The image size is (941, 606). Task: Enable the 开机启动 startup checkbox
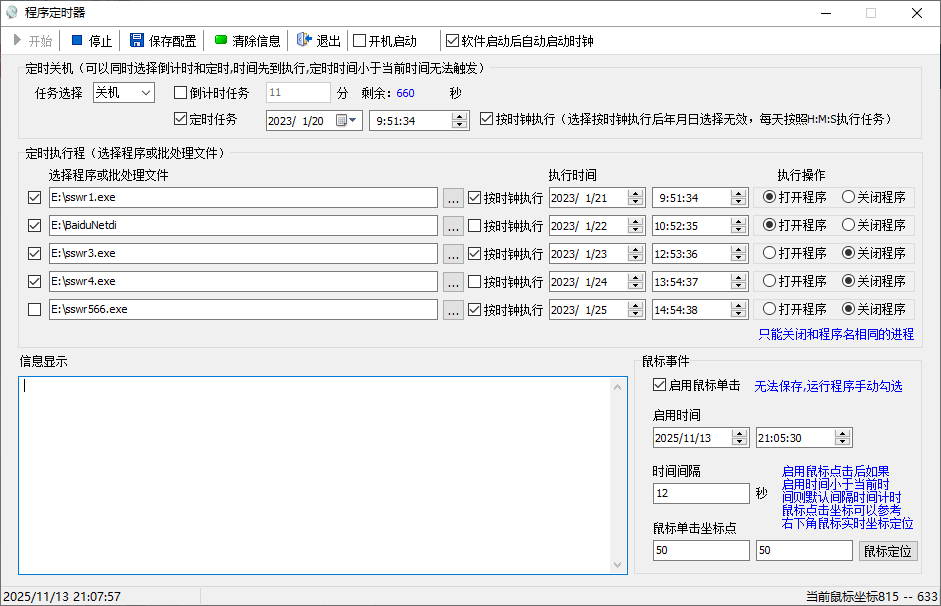(357, 41)
